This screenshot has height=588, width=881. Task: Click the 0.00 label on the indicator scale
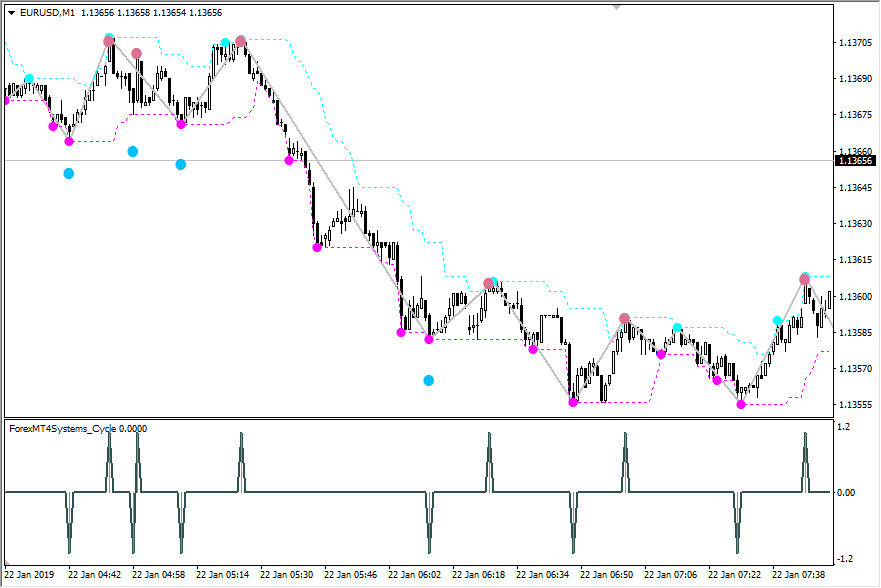[845, 492]
